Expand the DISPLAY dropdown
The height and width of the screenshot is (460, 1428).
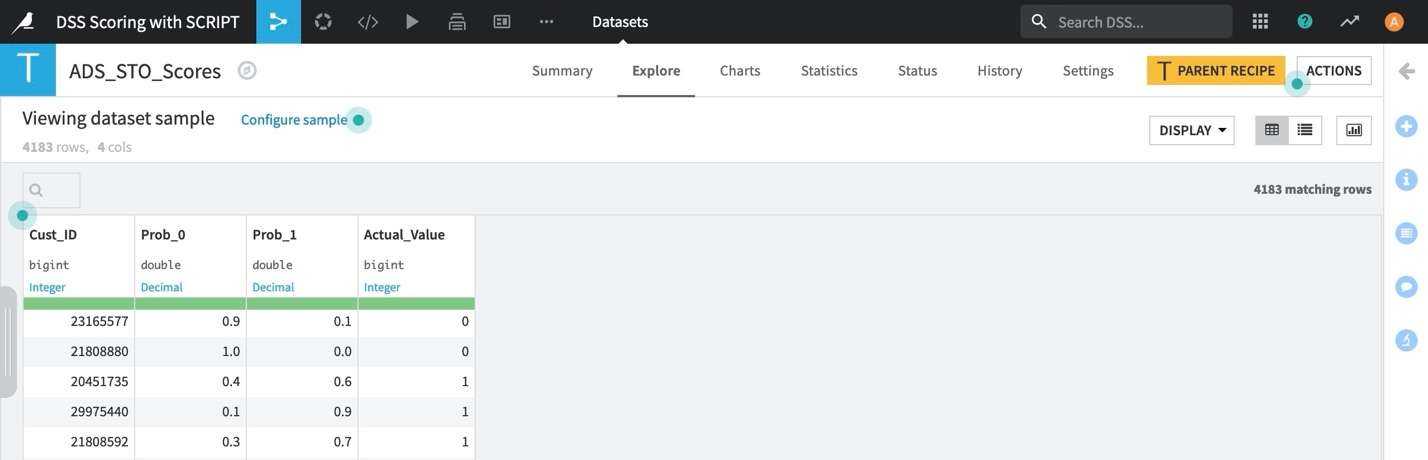tap(1192, 130)
